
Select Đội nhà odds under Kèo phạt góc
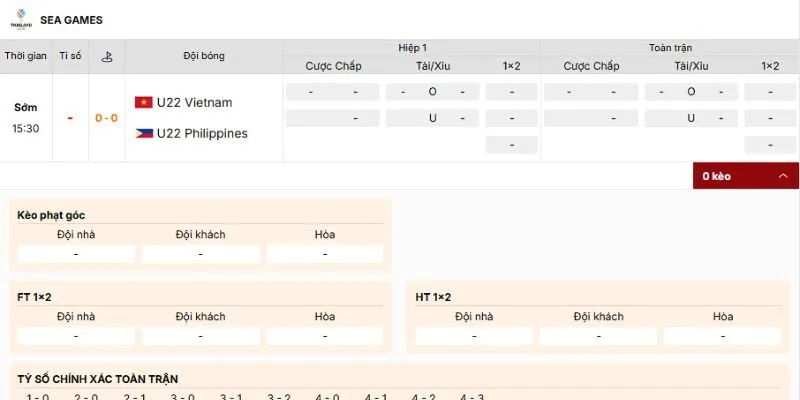pos(76,254)
